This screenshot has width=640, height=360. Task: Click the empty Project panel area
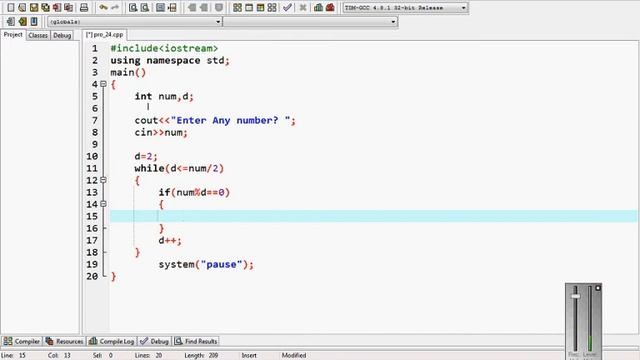[40, 187]
